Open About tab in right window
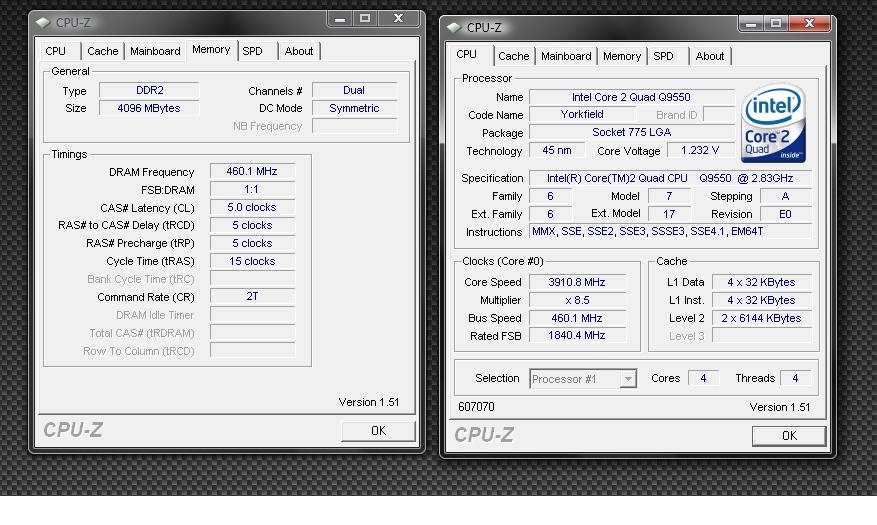Image resolution: width=877 pixels, height=525 pixels. pos(710,56)
